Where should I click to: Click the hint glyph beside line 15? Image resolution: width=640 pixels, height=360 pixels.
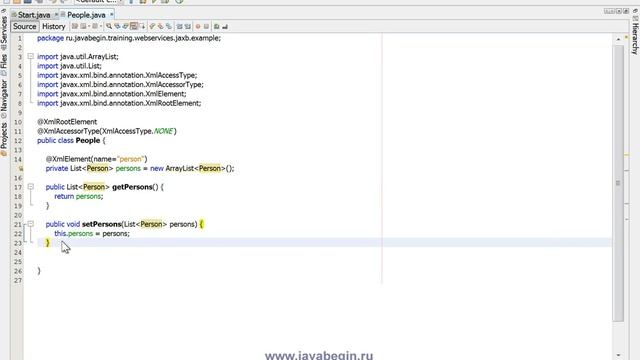pyautogui.click(x=21, y=168)
